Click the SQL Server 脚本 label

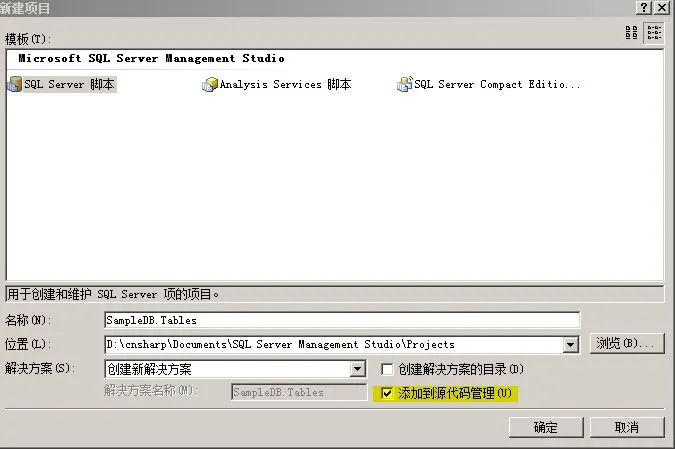69,84
